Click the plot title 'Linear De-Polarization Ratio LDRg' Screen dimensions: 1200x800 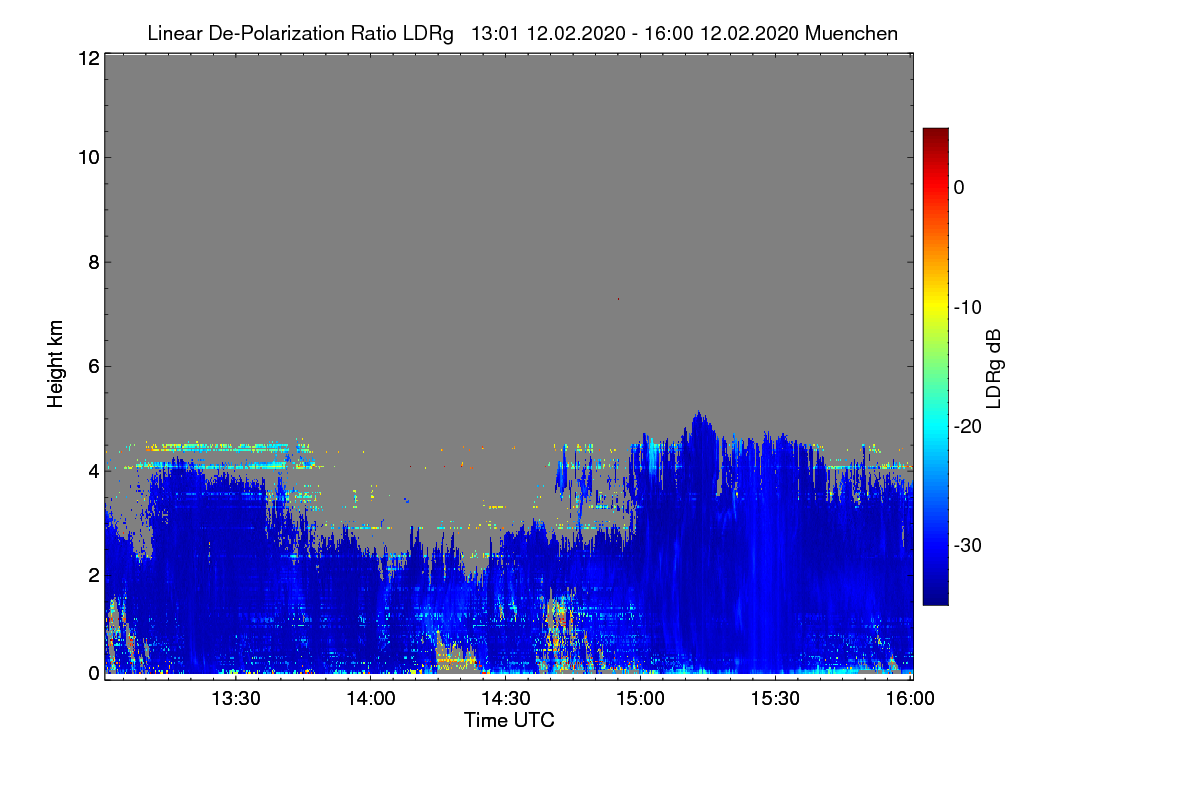point(300,34)
